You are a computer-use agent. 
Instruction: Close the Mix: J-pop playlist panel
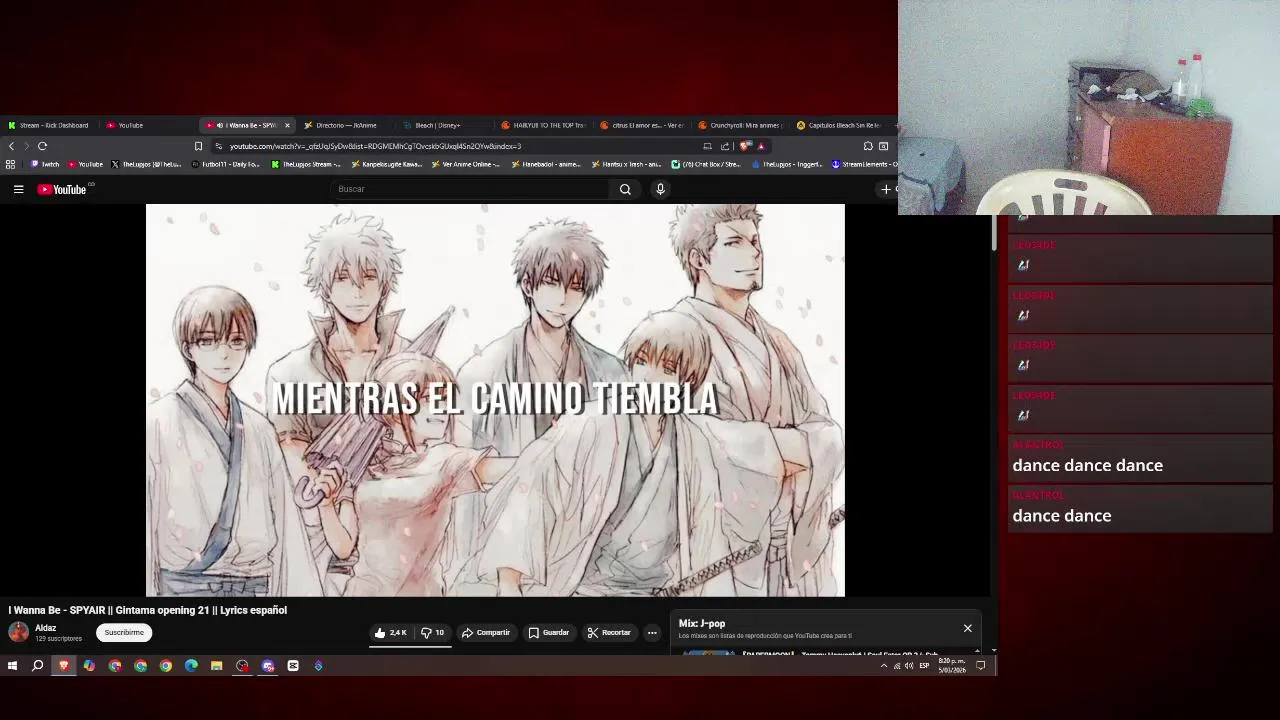[x=967, y=628]
